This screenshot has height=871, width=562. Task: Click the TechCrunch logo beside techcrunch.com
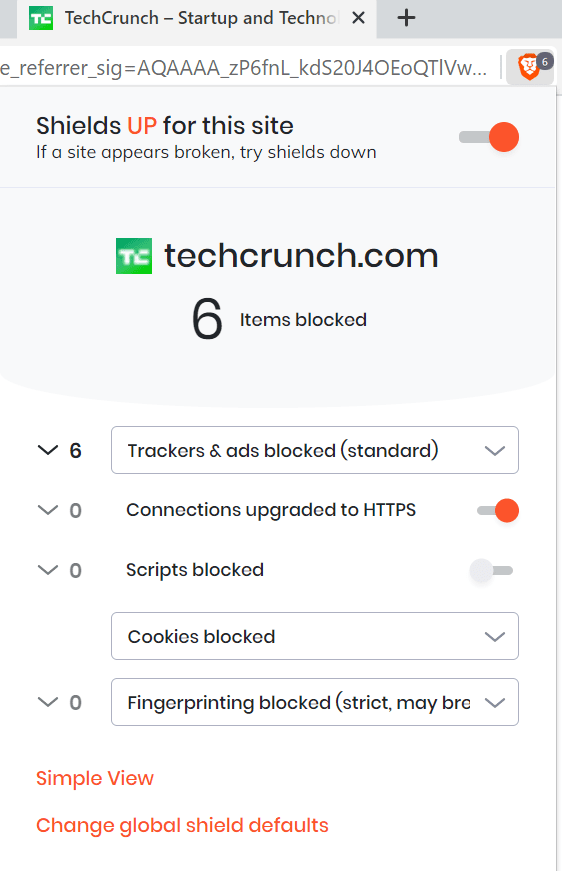(x=134, y=256)
